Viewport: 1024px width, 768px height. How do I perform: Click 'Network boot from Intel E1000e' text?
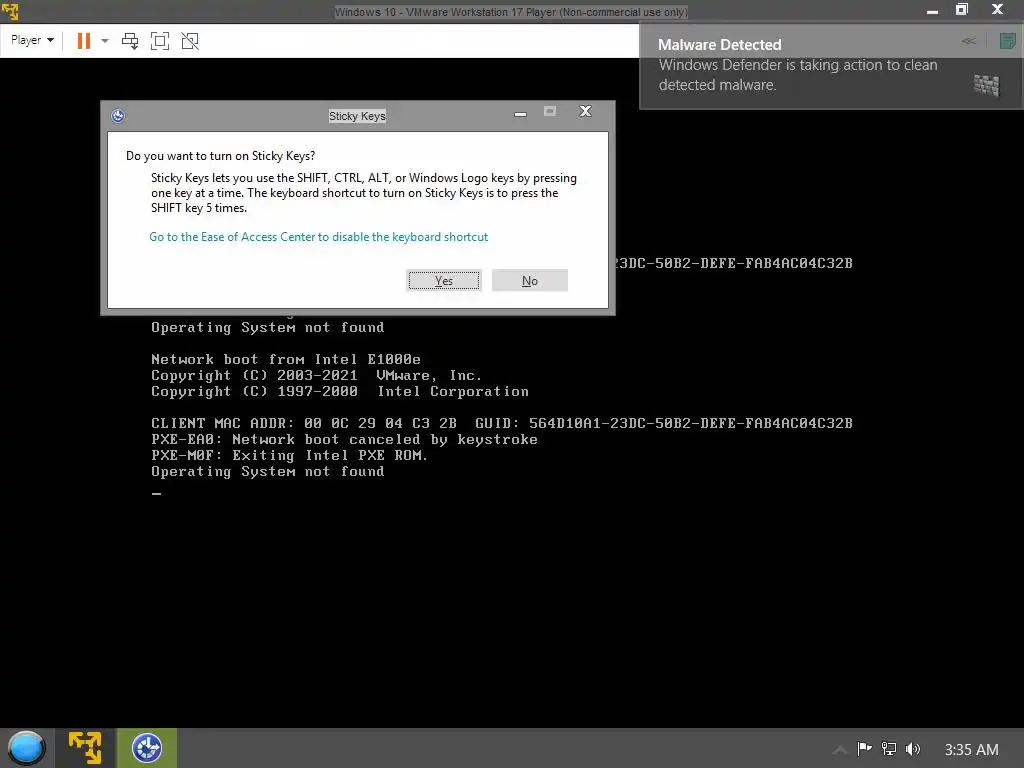point(286,359)
